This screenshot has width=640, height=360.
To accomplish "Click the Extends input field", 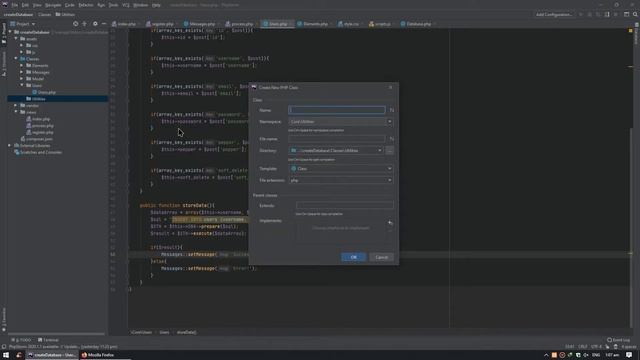I will (344, 205).
